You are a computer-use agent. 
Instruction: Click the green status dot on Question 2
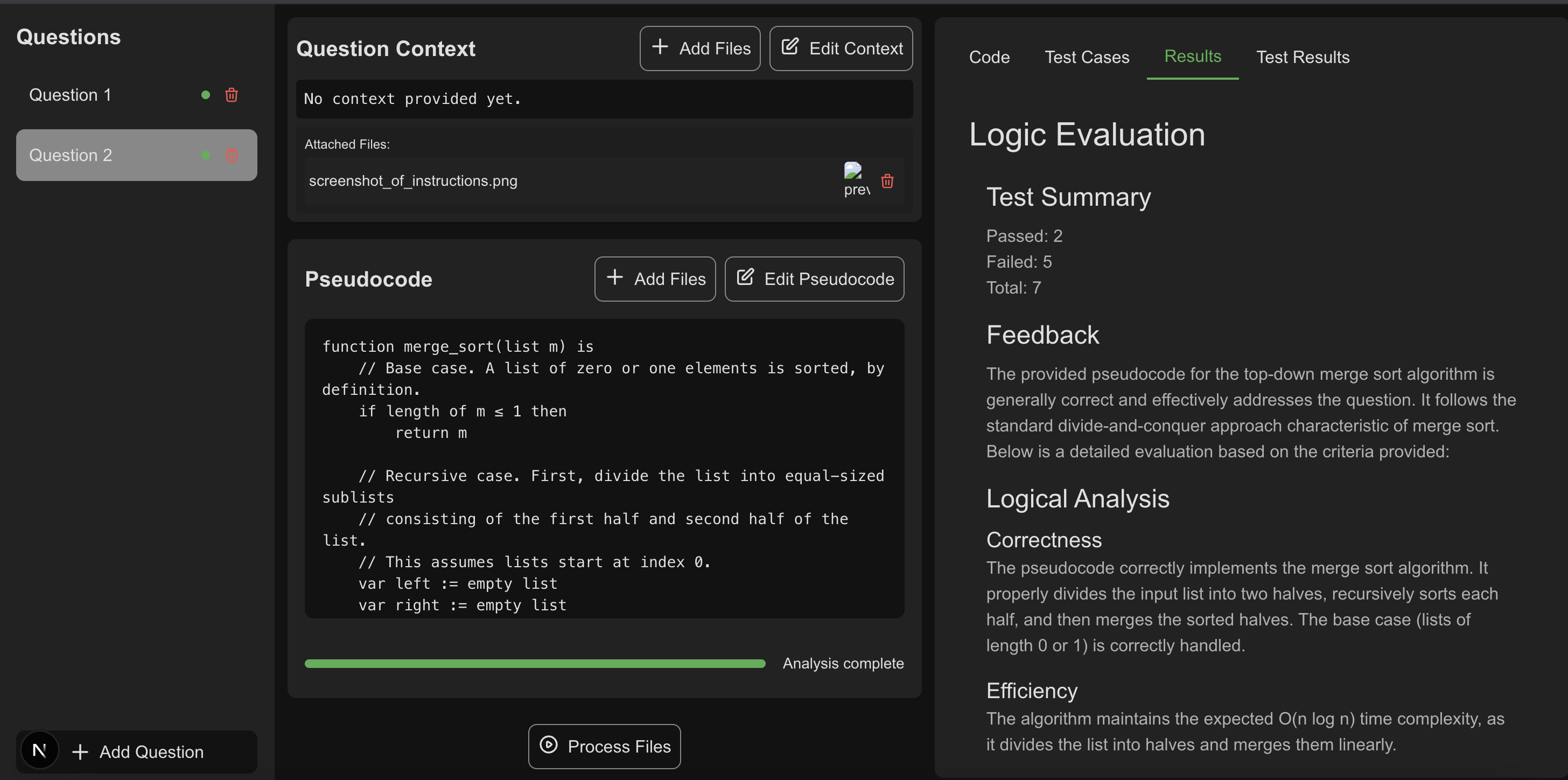point(206,155)
